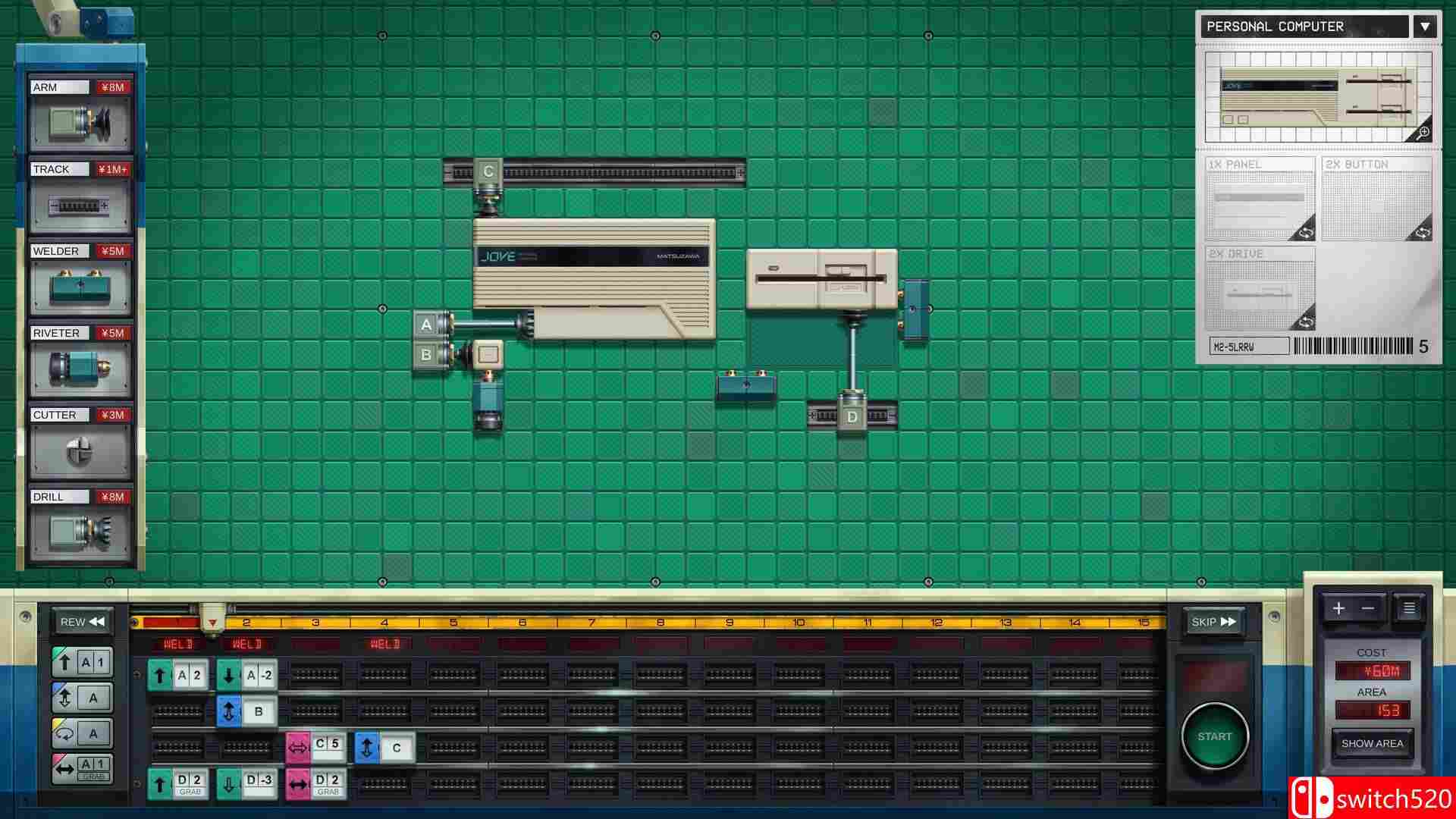This screenshot has width=1456, height=819.
Task: Pick the Cutter tool
Action: tap(80, 450)
